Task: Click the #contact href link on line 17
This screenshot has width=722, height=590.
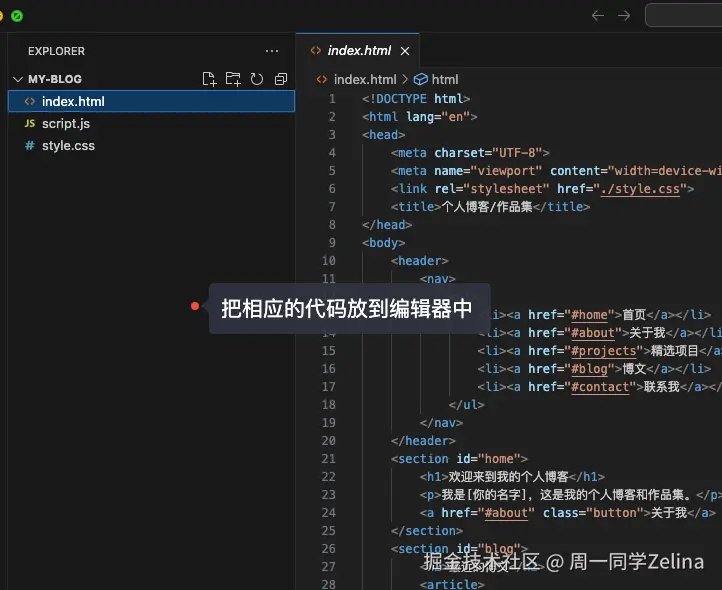Action: pos(600,387)
